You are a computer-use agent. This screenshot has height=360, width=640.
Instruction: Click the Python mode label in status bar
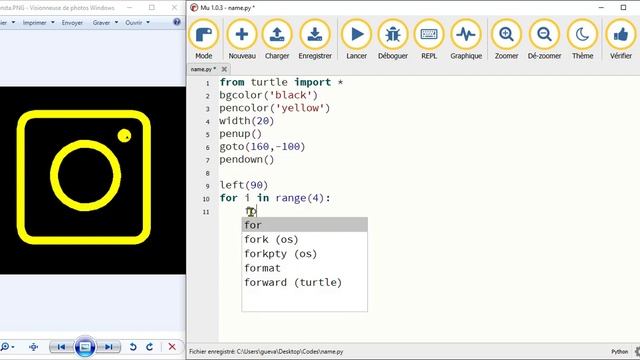619,351
